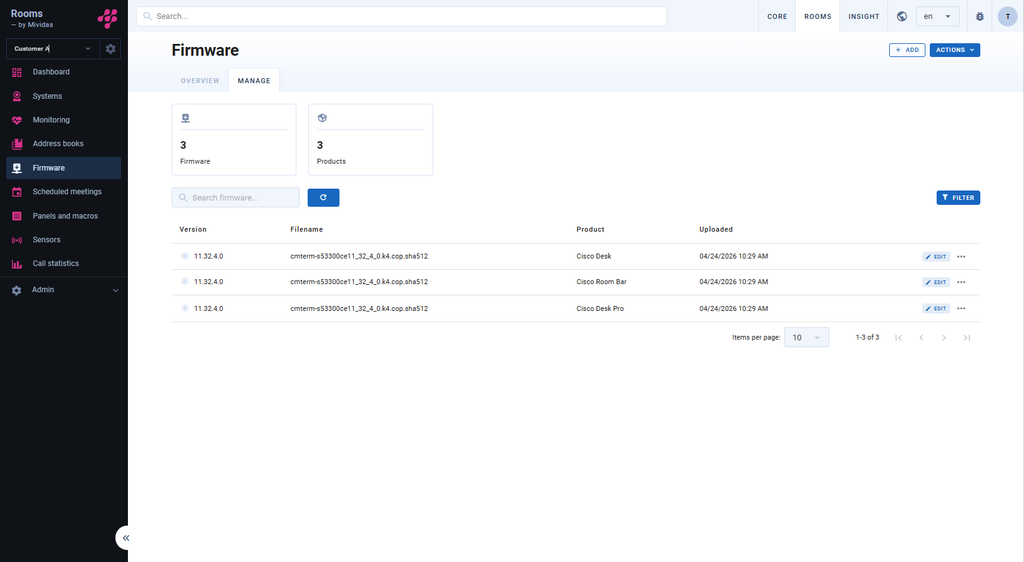This screenshot has width=1024, height=562.
Task: Click the globe icon in top bar
Action: click(x=902, y=16)
